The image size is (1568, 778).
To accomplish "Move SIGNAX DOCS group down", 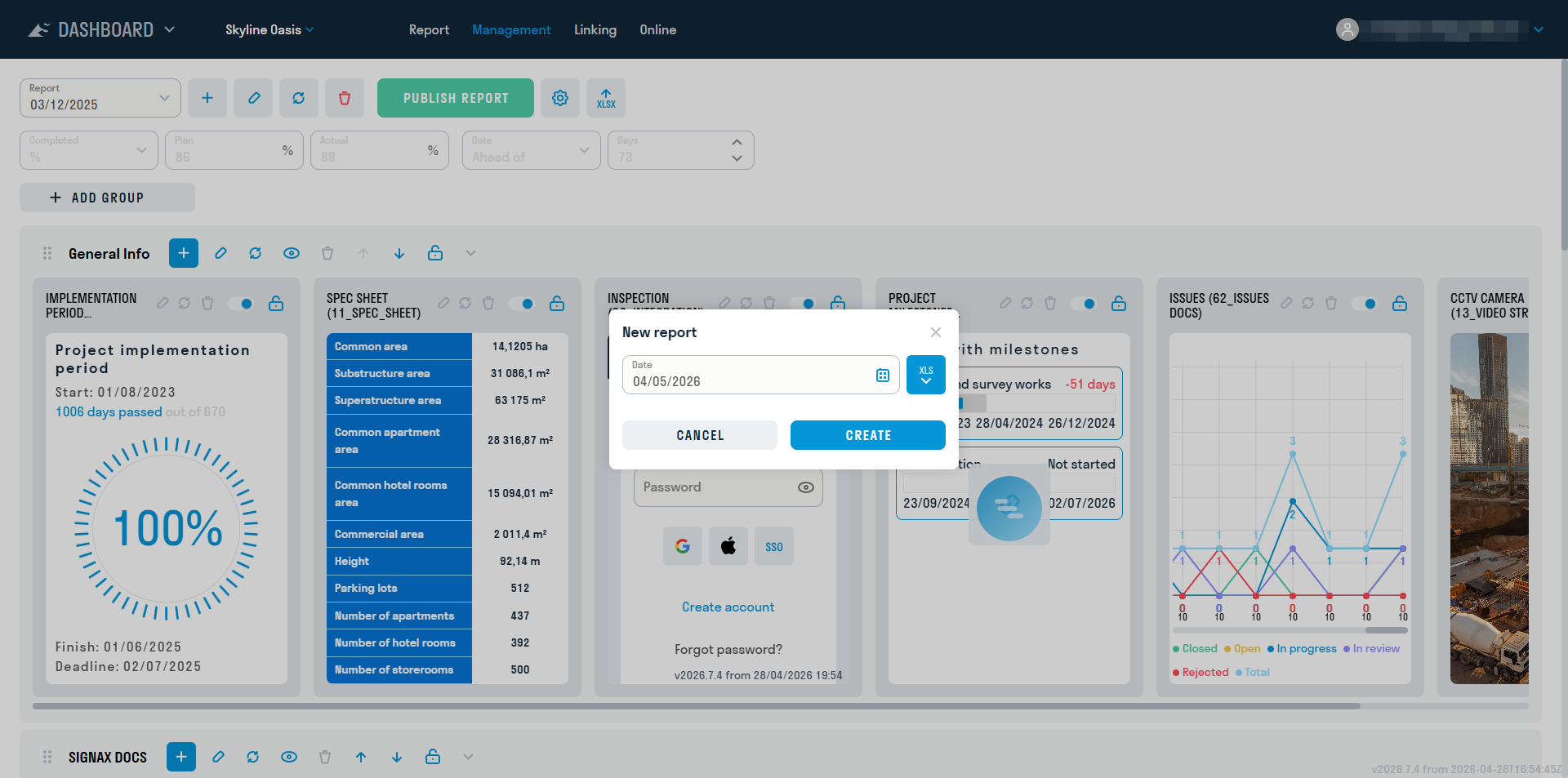I will 397,757.
